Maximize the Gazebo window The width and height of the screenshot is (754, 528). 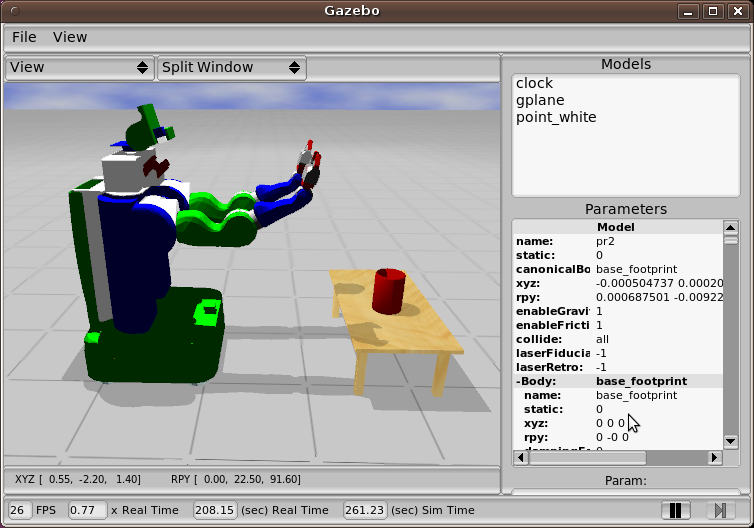point(713,12)
